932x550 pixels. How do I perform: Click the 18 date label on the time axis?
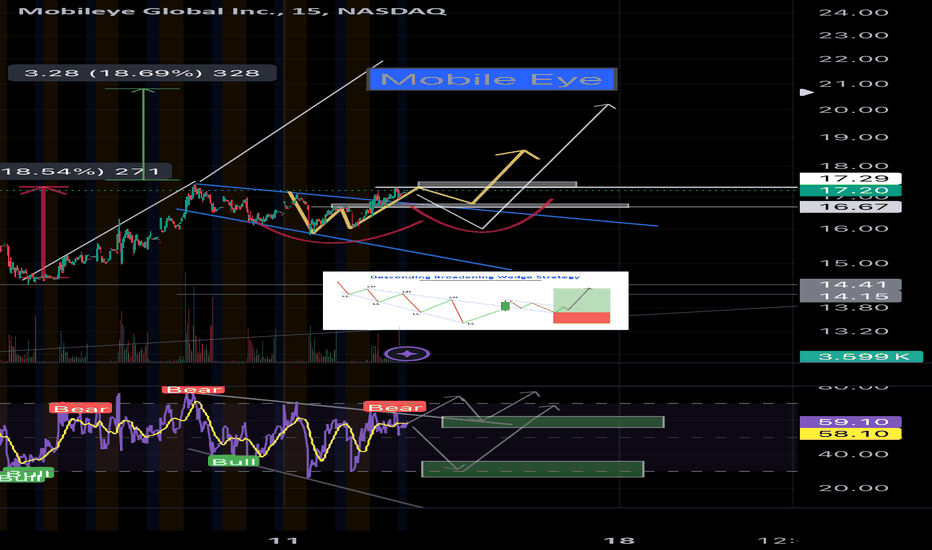pos(619,540)
